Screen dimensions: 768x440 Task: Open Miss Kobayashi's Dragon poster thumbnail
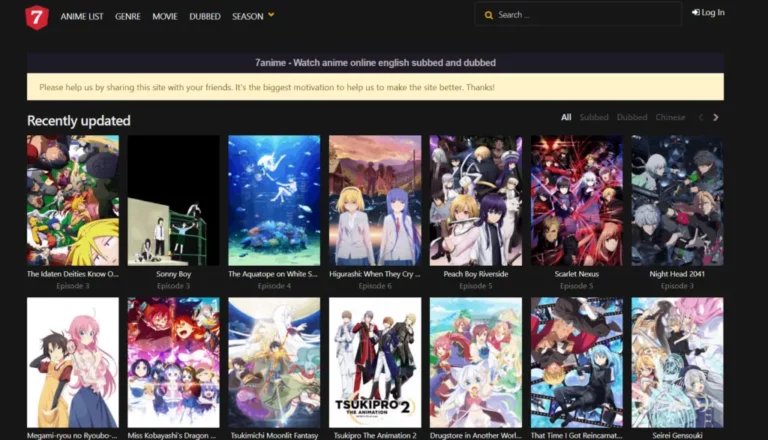(173, 363)
